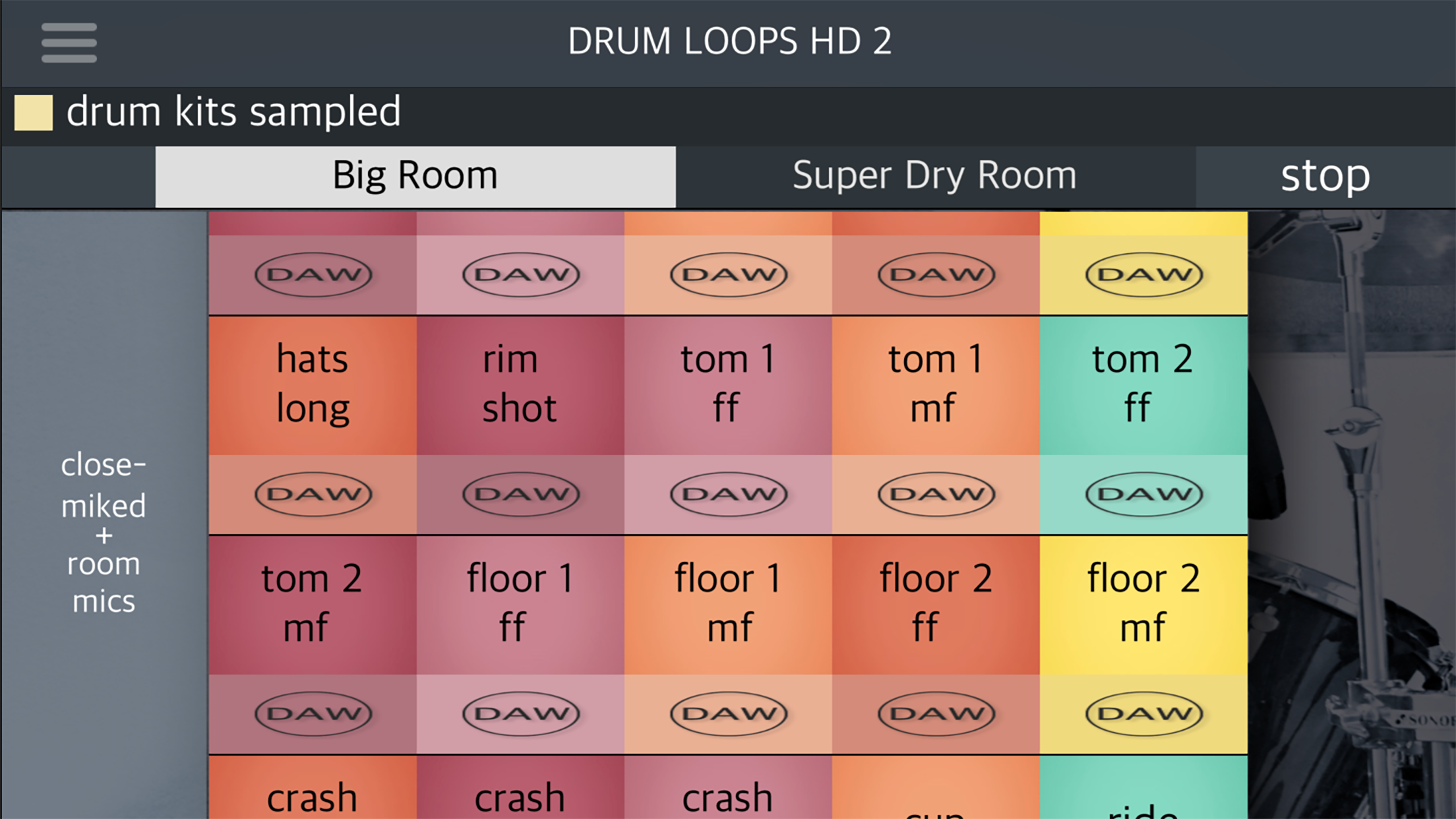Tap the floor 2 ff pad
1456x819 pixels.
(936, 603)
